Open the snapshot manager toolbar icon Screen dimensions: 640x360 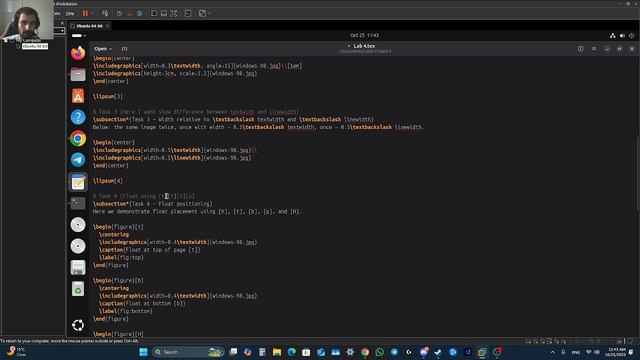point(140,13)
